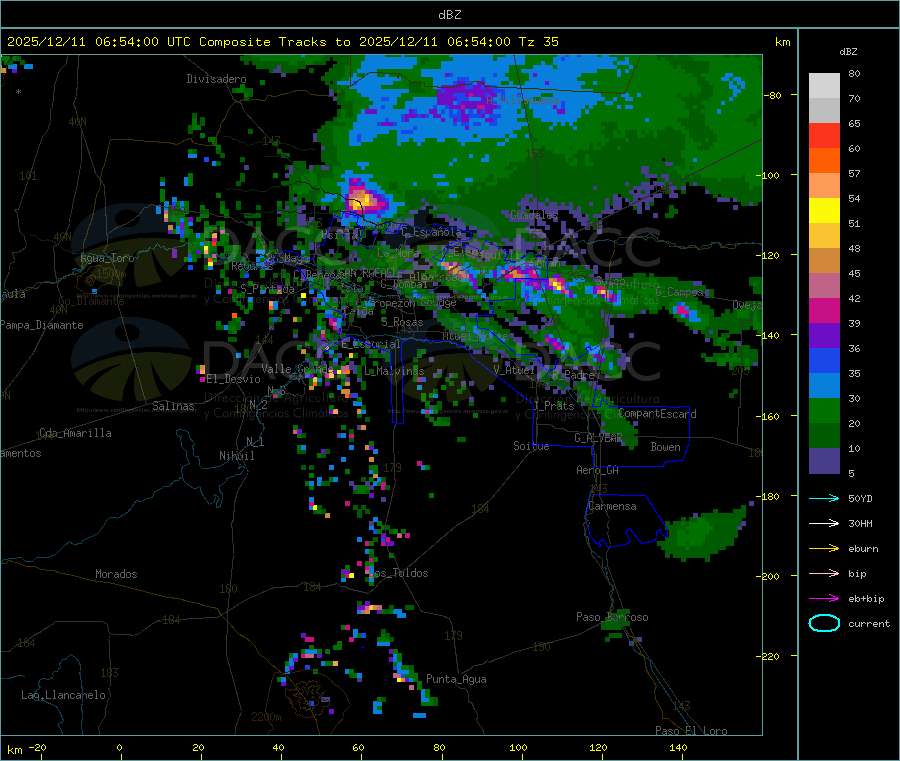Click the 140 tick on horizontal km axis
900x761 pixels.
[x=678, y=747]
